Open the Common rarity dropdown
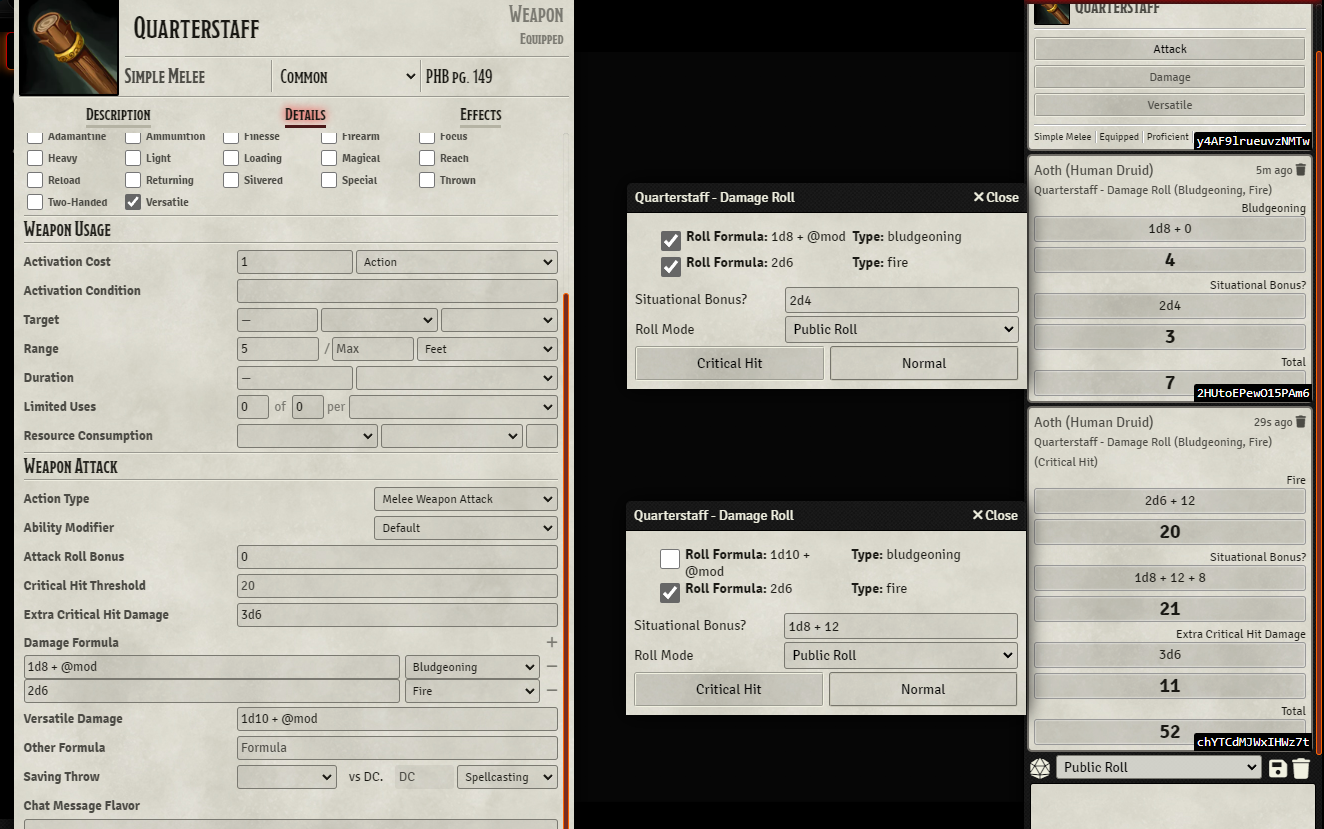 tap(345, 76)
